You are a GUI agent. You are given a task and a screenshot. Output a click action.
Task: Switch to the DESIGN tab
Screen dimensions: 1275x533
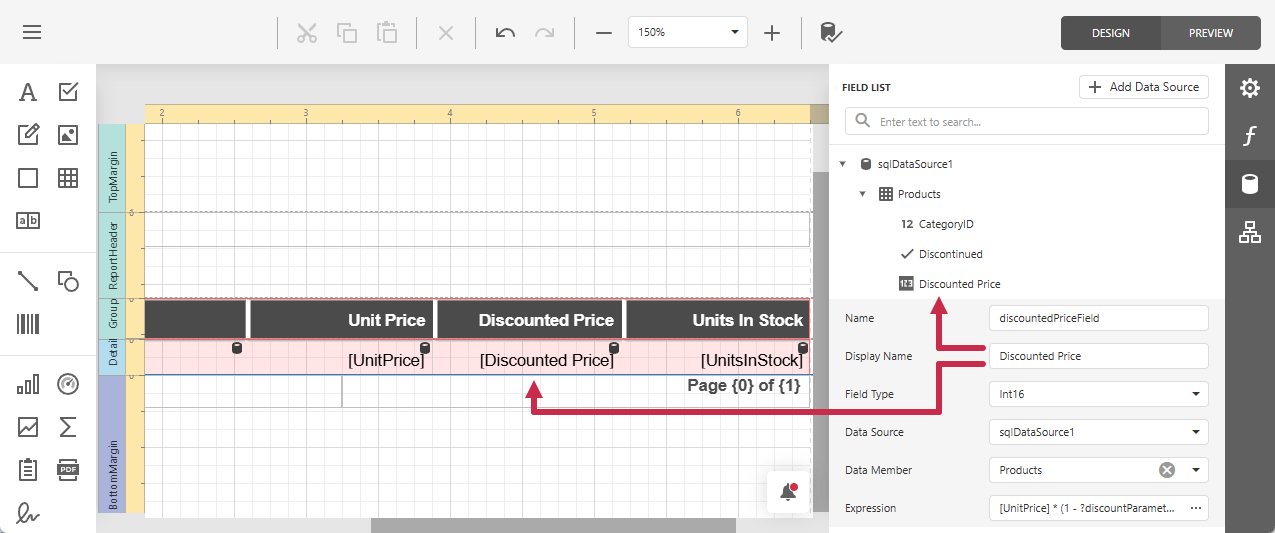coord(1111,33)
